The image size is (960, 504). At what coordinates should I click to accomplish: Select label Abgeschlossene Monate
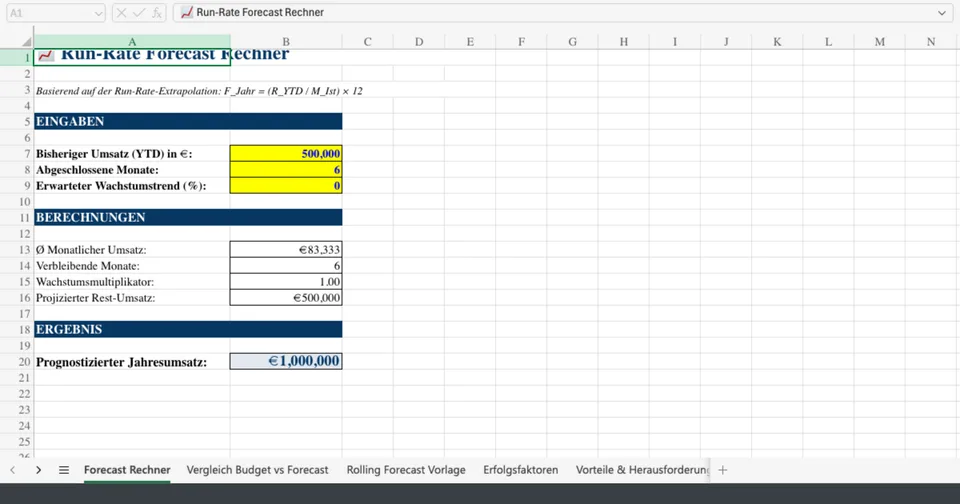[x=97, y=170]
